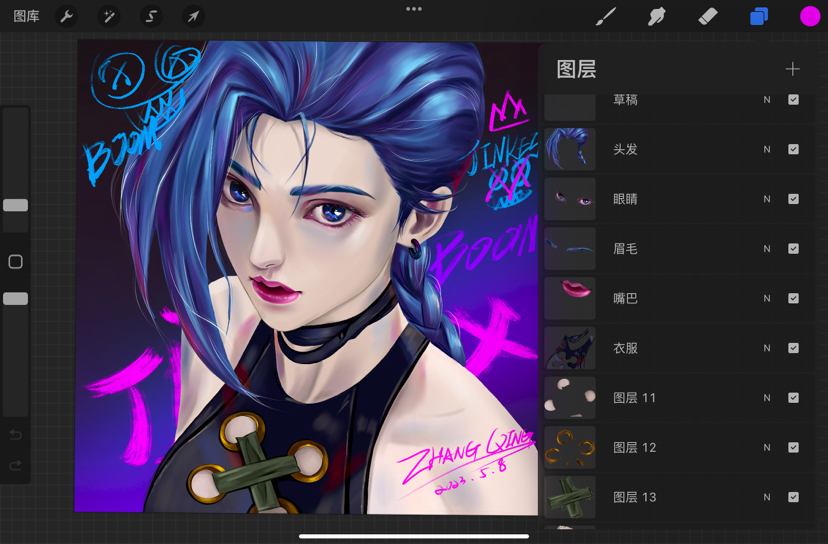Screen dimensions: 828x544
Task: Select layer named 图层 11
Action: click(634, 398)
